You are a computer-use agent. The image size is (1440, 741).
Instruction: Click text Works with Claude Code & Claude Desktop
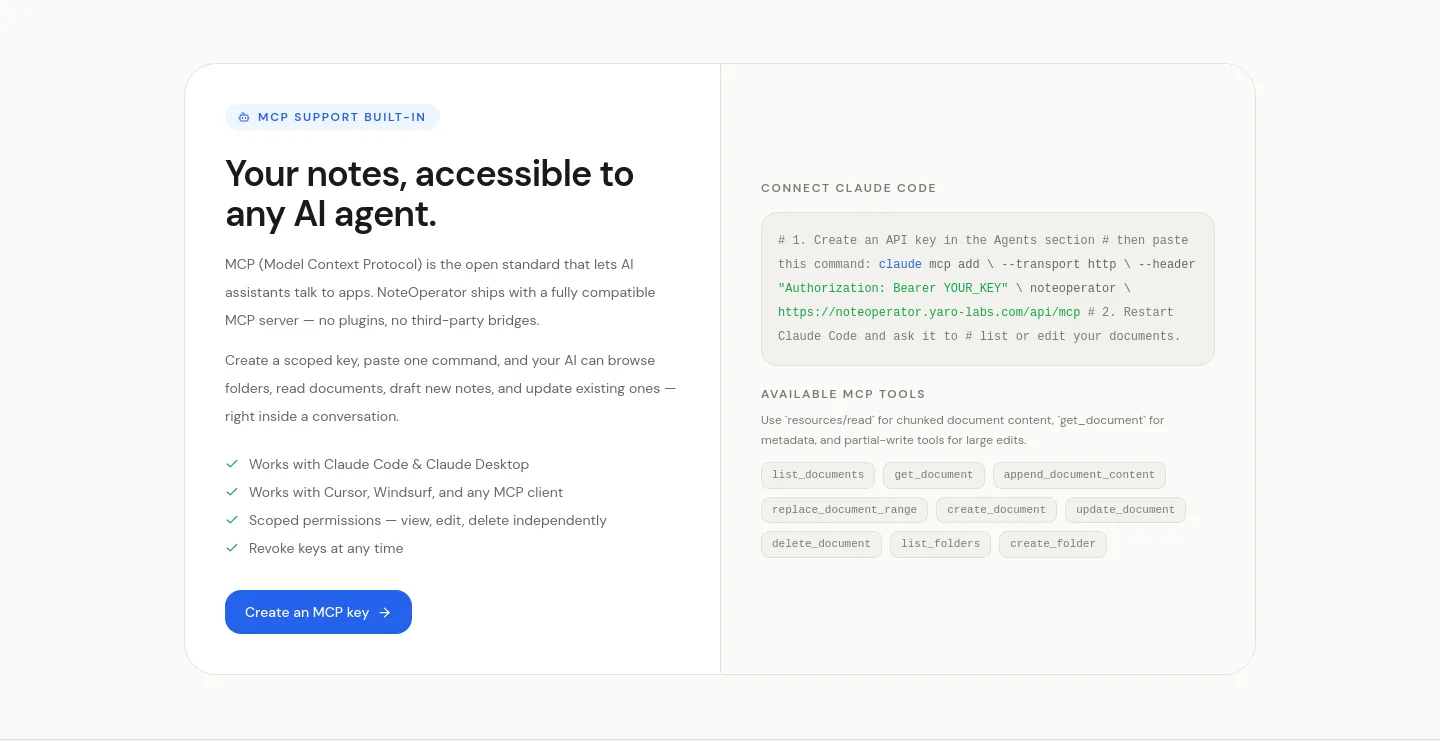pyautogui.click(x=389, y=464)
